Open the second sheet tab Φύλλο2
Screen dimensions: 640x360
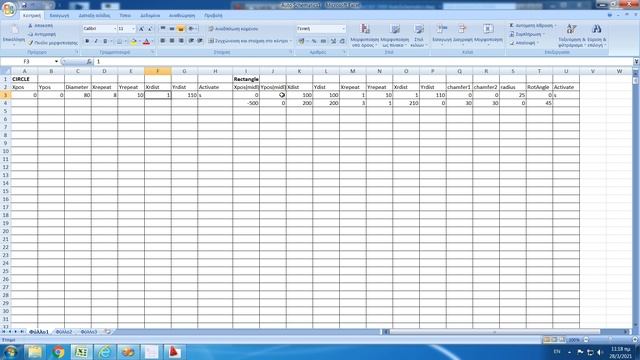tap(64, 332)
